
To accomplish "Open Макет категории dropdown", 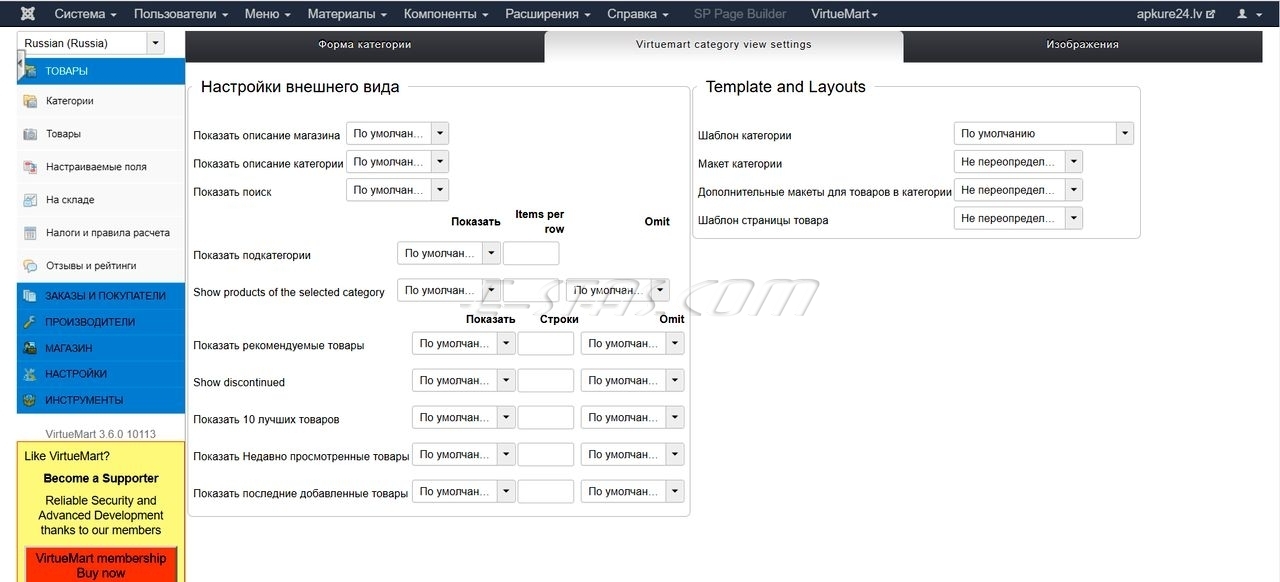I will 1018,161.
